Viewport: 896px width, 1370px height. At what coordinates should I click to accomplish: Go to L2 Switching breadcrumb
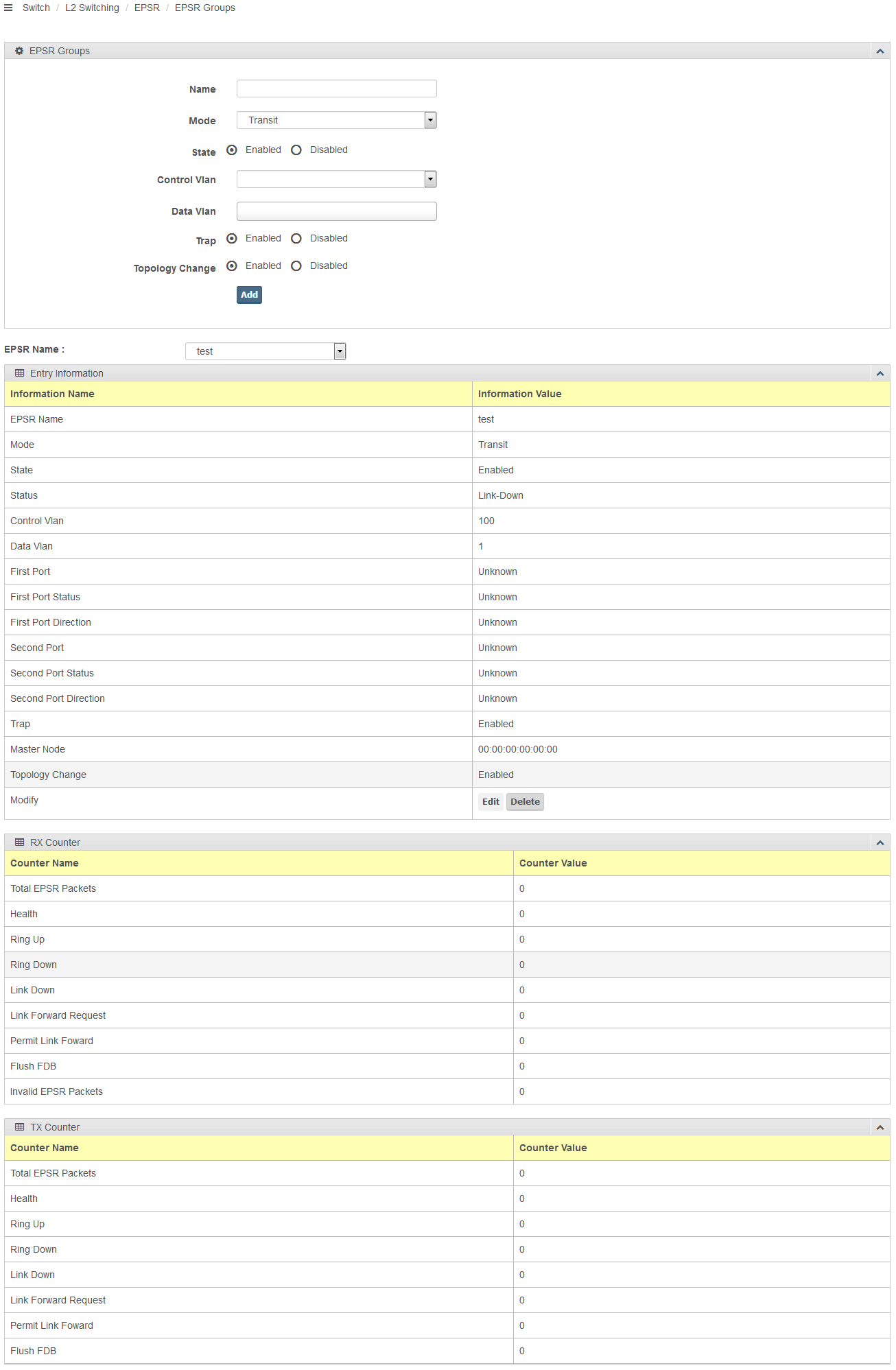[92, 8]
